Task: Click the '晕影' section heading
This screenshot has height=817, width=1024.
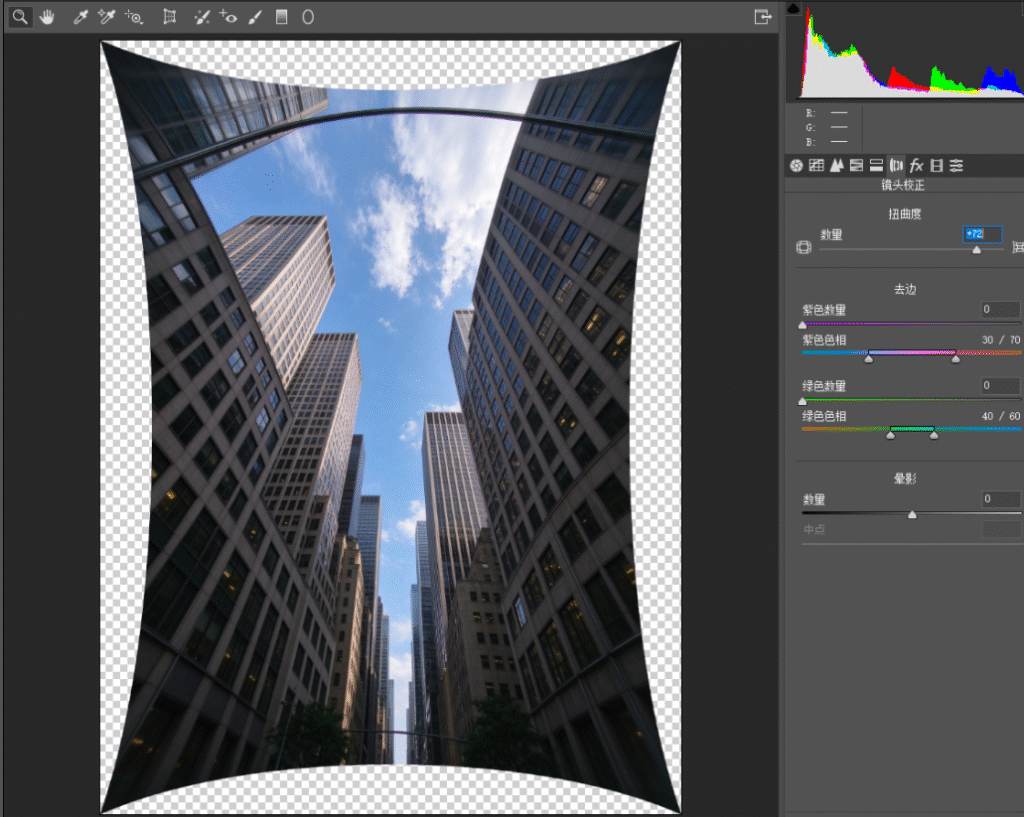Action: click(x=904, y=479)
